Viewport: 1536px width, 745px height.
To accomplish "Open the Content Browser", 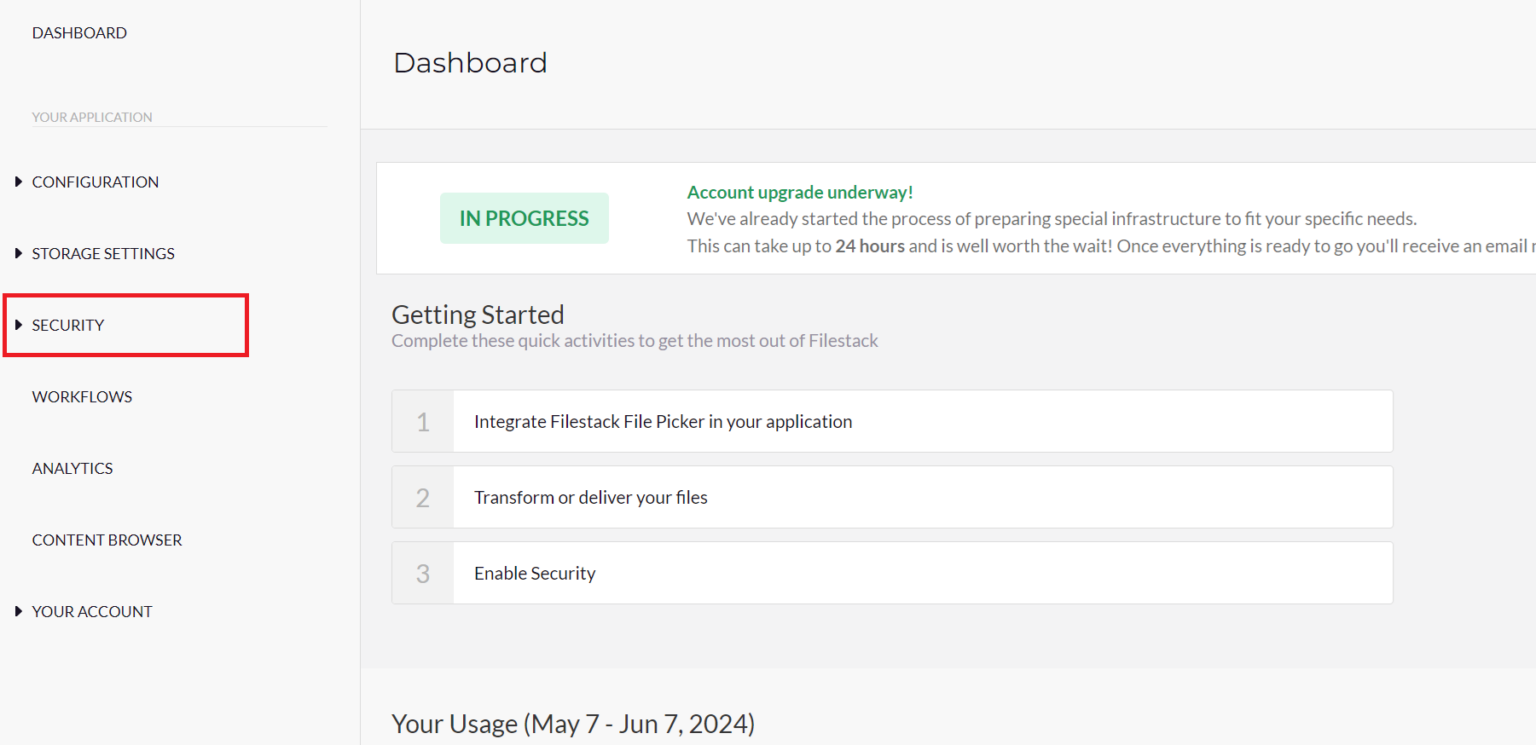I will [107, 539].
